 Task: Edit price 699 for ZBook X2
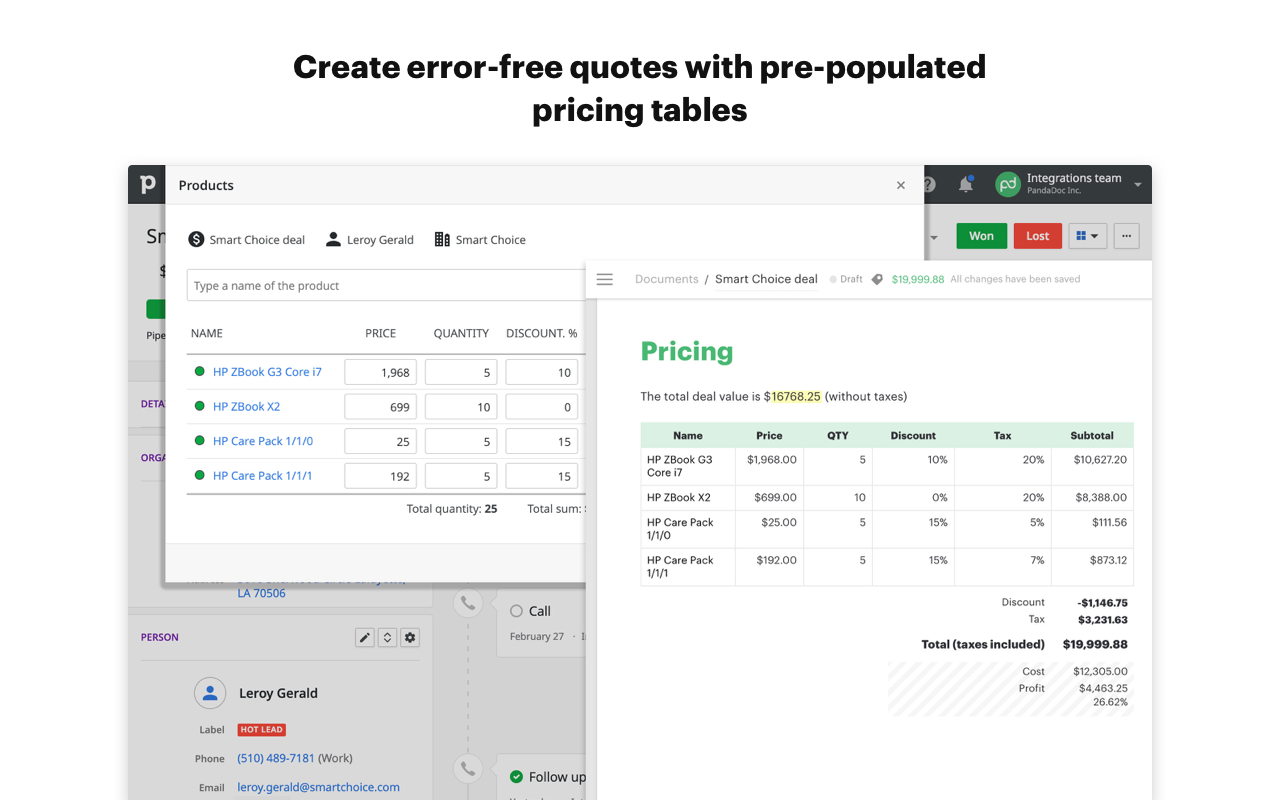(x=381, y=407)
